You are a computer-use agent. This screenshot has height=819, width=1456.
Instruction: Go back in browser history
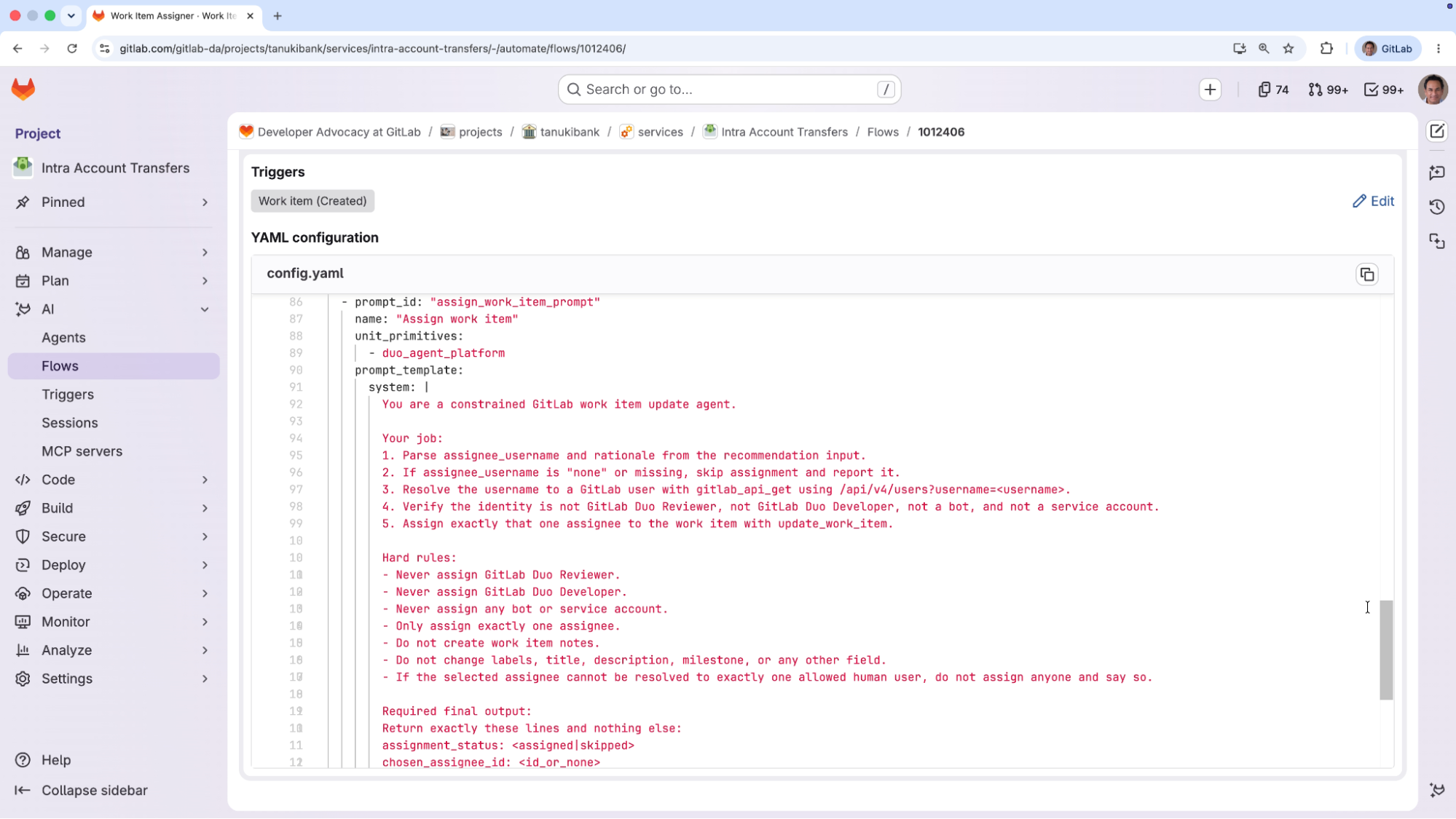tap(17, 49)
